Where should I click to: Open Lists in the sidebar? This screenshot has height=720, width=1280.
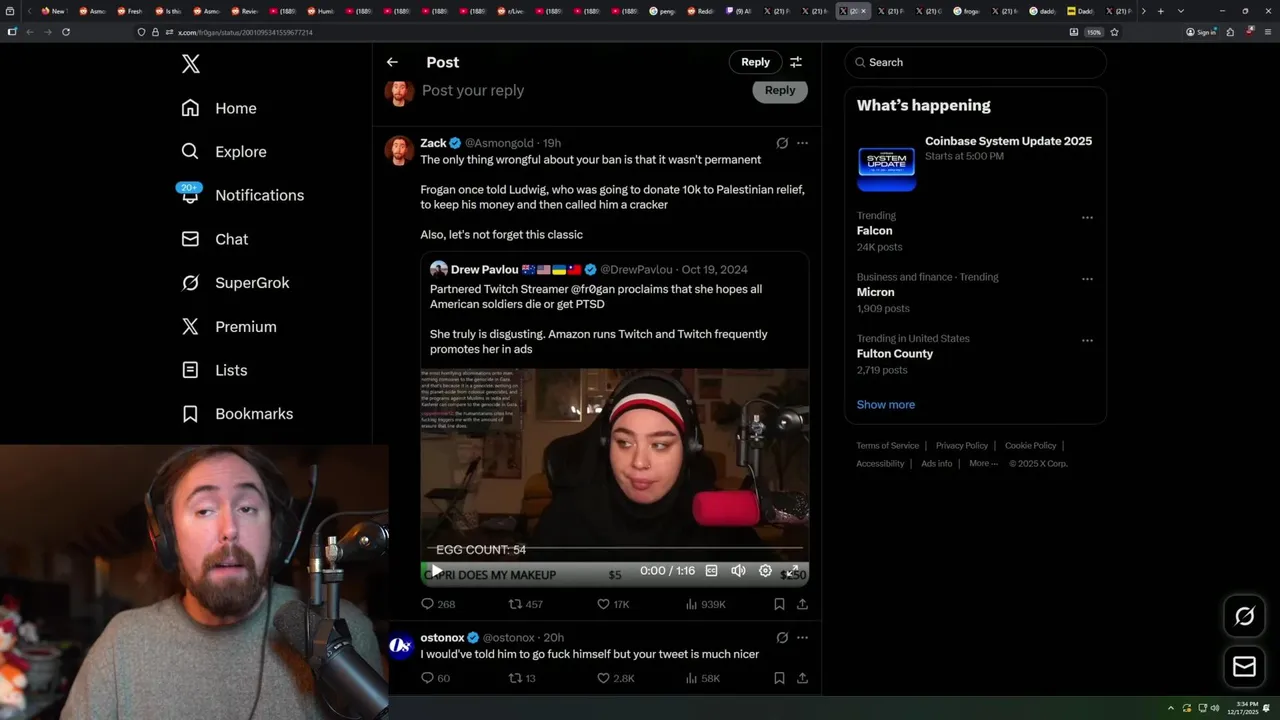point(215,370)
